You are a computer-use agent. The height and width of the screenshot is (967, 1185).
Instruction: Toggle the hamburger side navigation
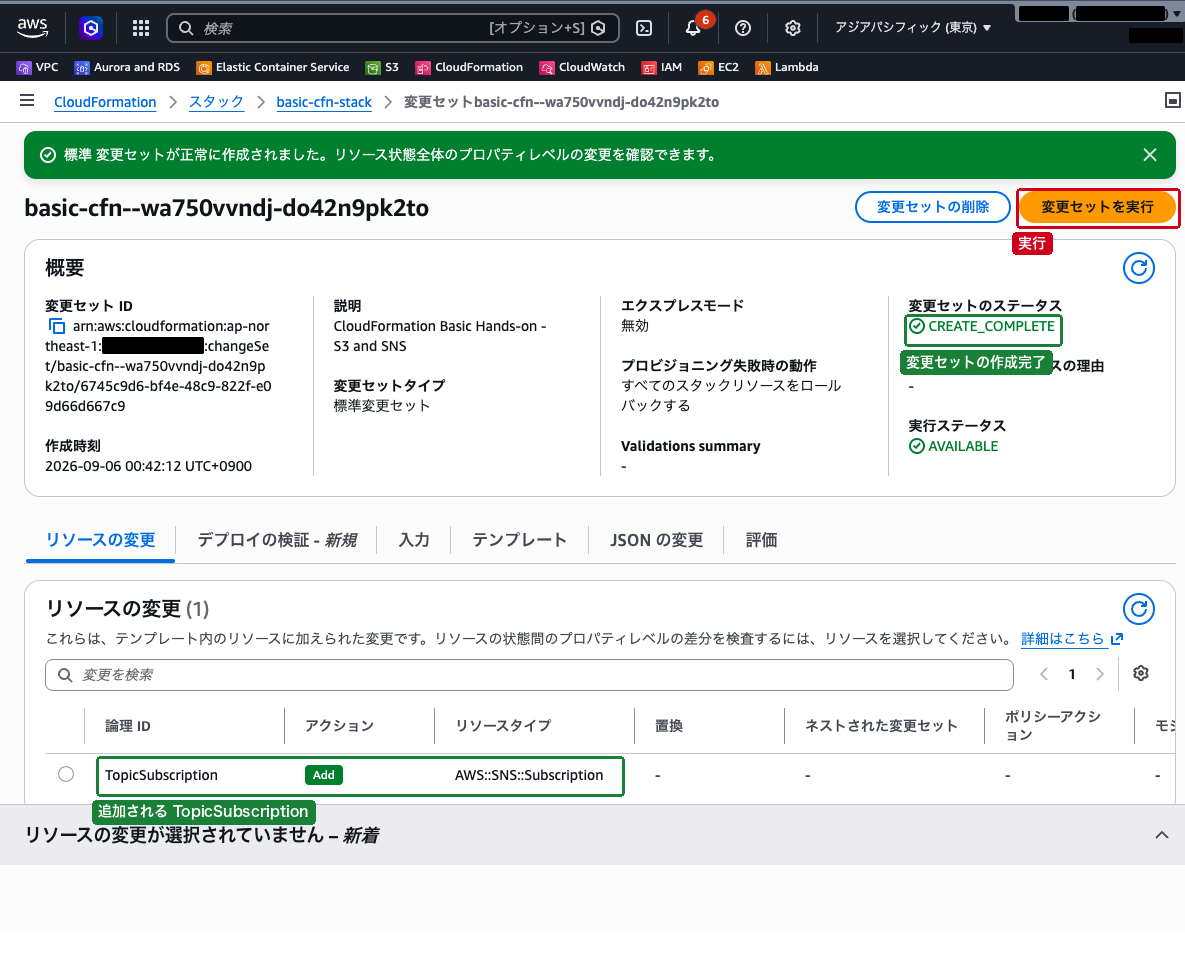tap(27, 100)
